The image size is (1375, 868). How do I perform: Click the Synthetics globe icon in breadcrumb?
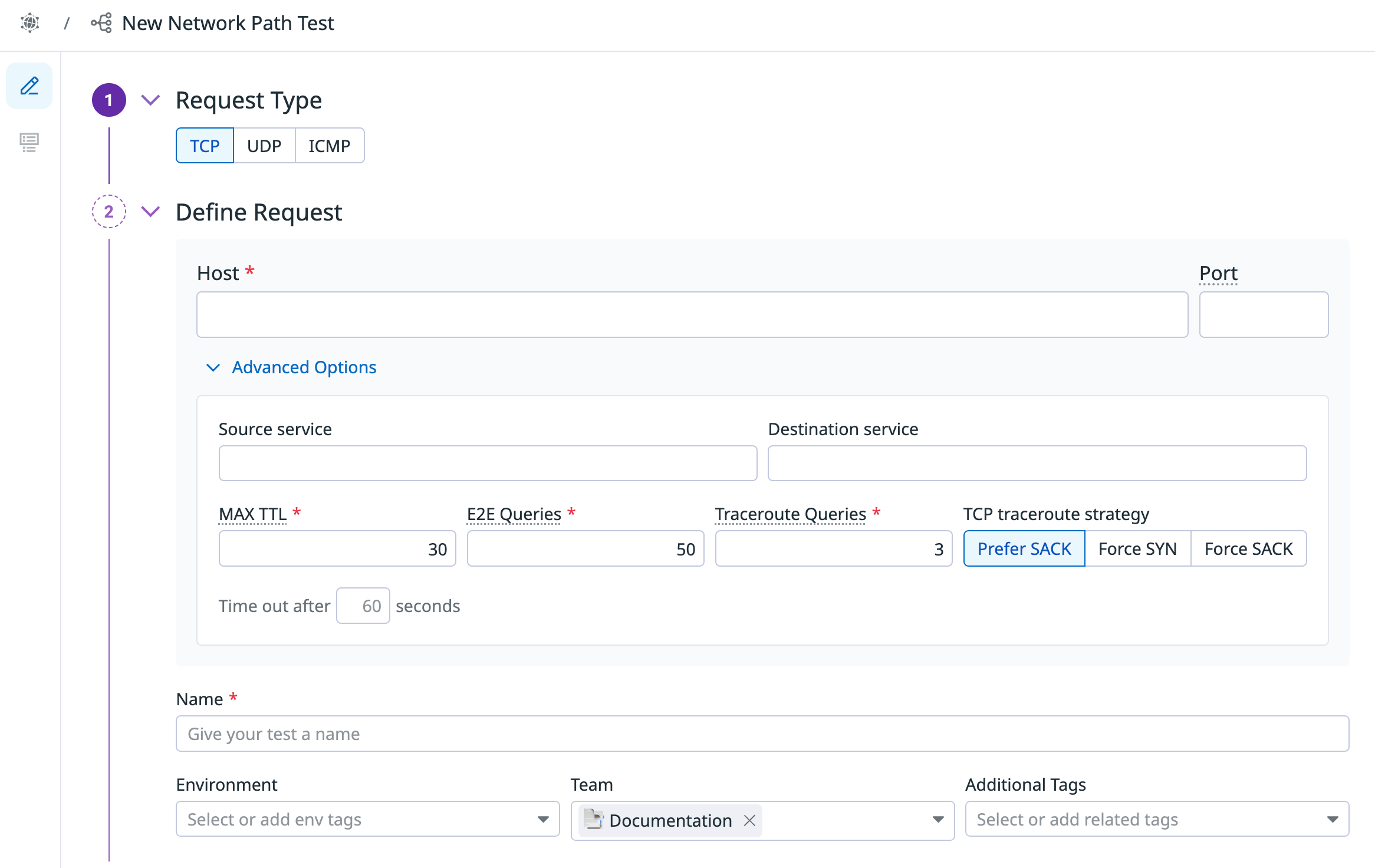click(29, 23)
